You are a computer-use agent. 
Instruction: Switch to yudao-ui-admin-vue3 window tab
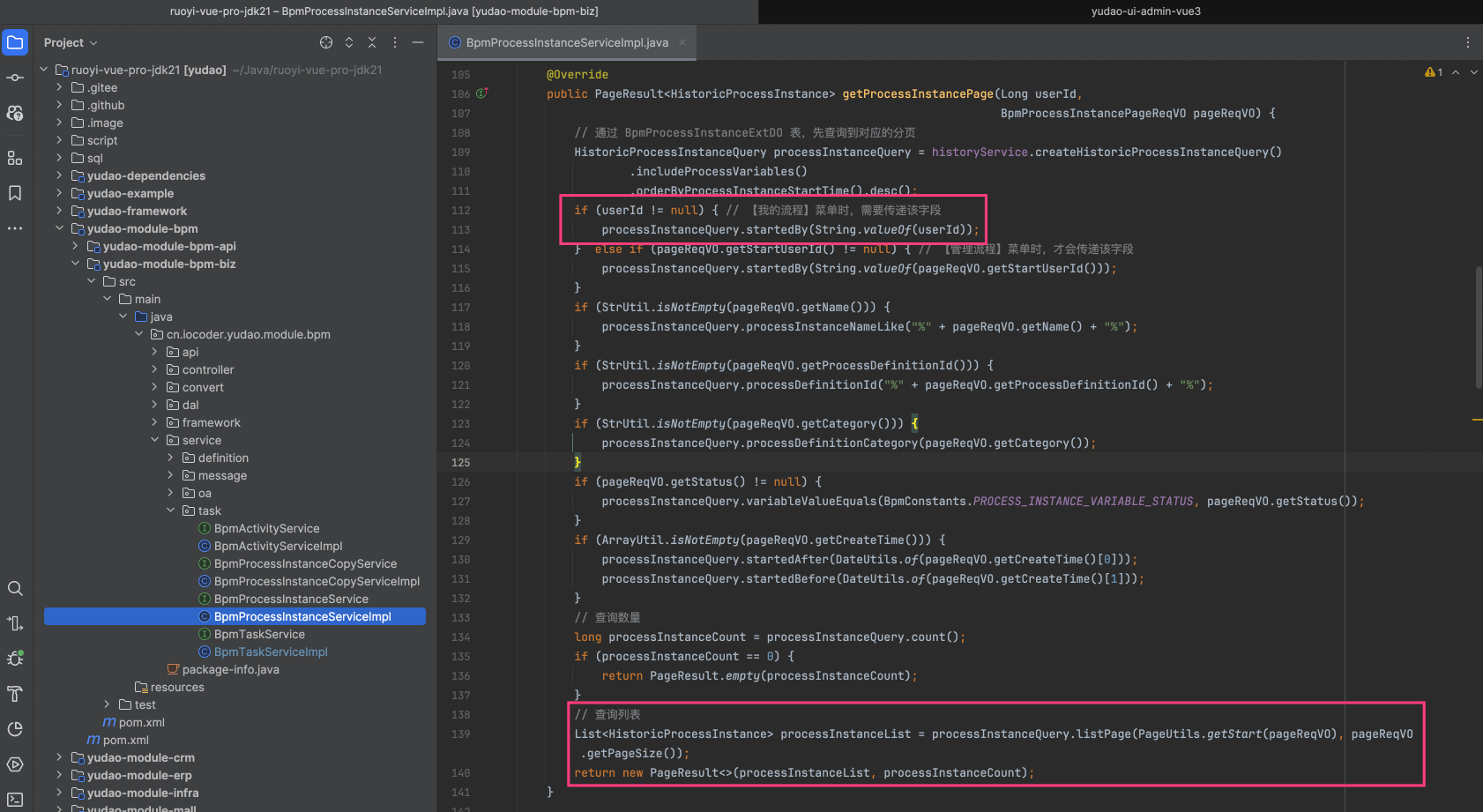coord(1145,11)
